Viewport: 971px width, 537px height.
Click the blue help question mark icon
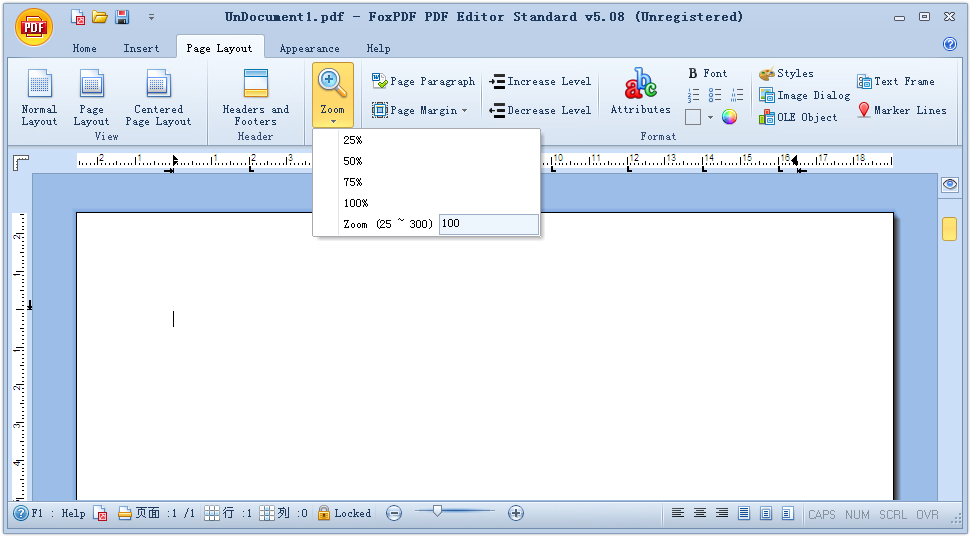[x=950, y=44]
